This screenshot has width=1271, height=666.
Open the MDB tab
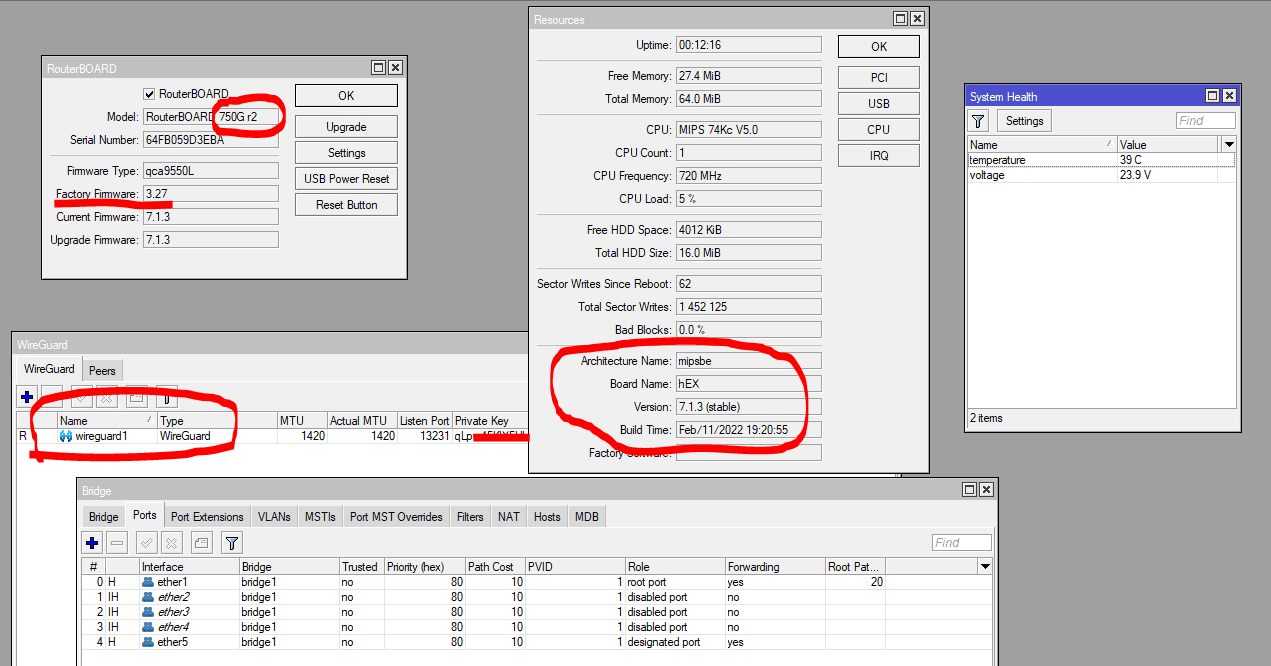click(x=585, y=517)
